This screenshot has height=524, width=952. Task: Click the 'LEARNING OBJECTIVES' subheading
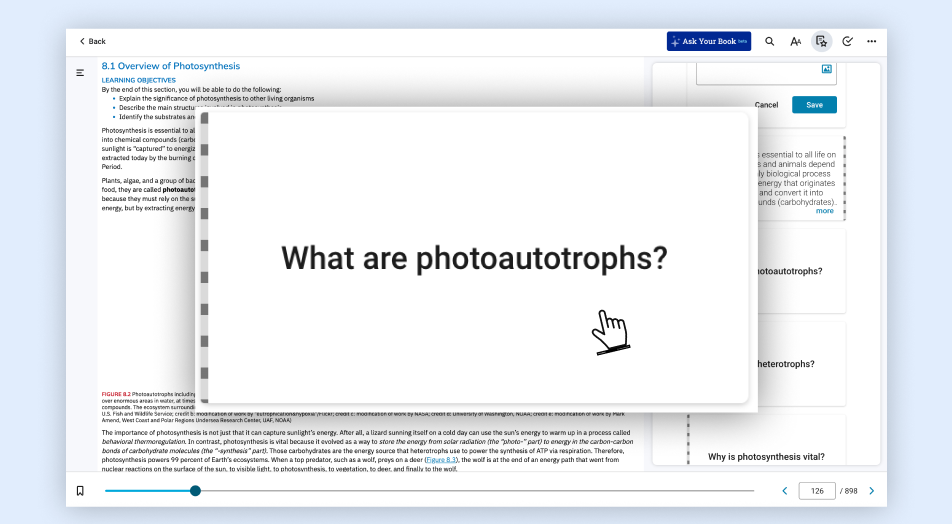138,80
